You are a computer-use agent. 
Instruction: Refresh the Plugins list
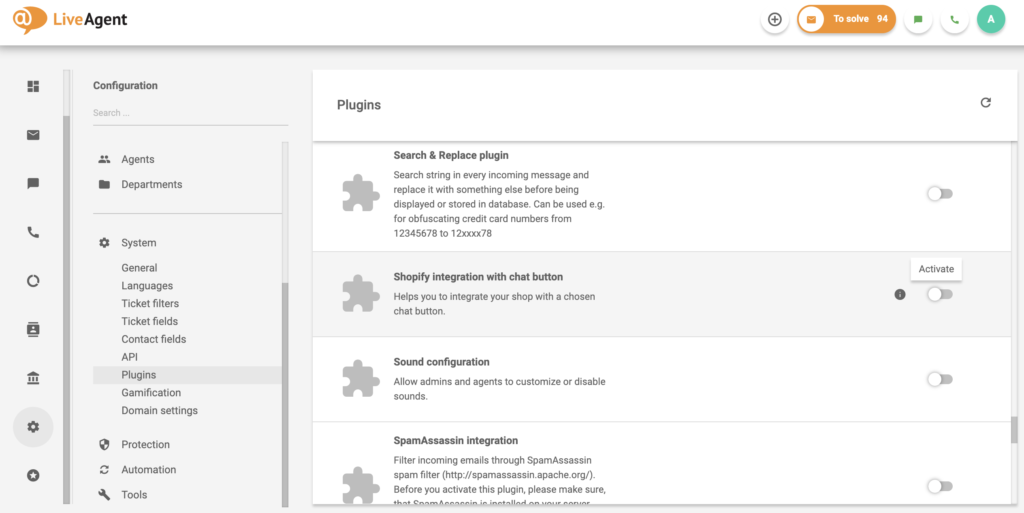point(985,103)
